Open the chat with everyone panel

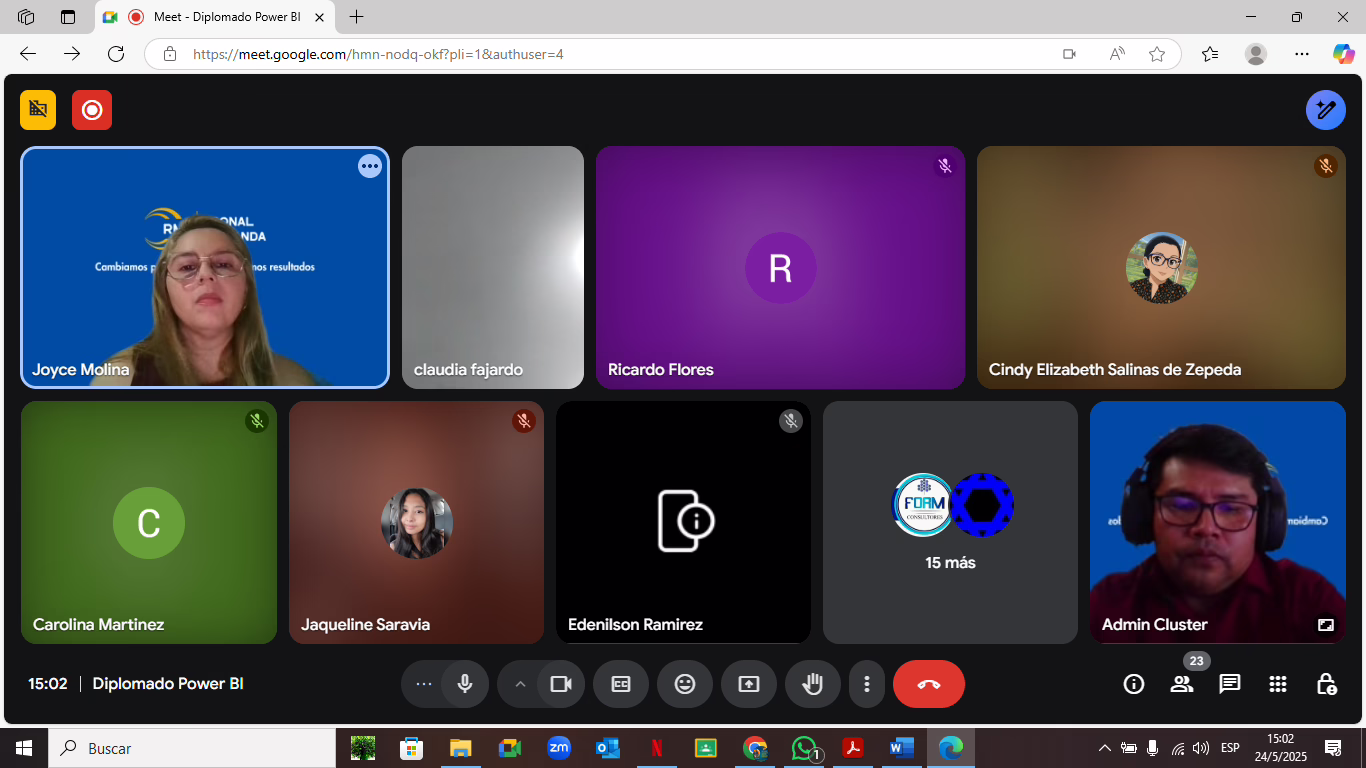coord(1230,684)
